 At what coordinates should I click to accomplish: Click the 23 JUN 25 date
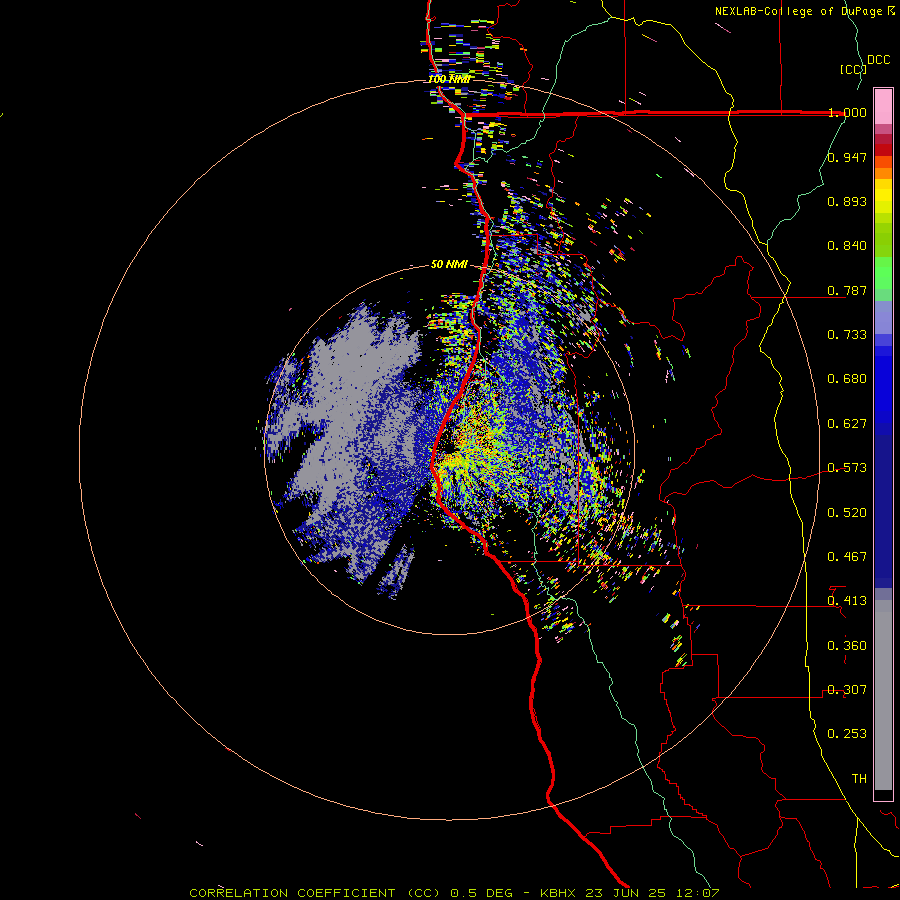tap(626, 893)
